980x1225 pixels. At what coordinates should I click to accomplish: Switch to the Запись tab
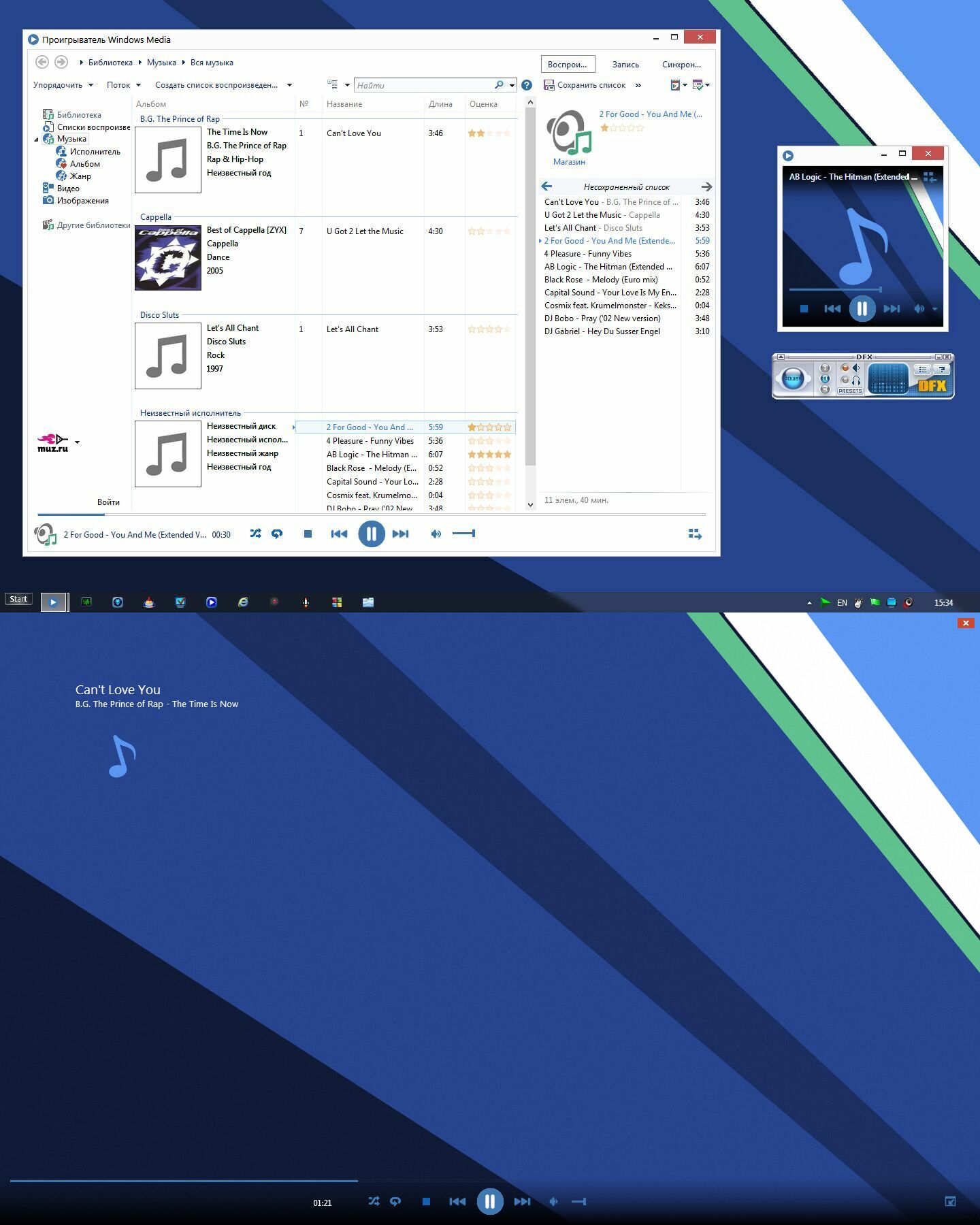pyautogui.click(x=625, y=65)
